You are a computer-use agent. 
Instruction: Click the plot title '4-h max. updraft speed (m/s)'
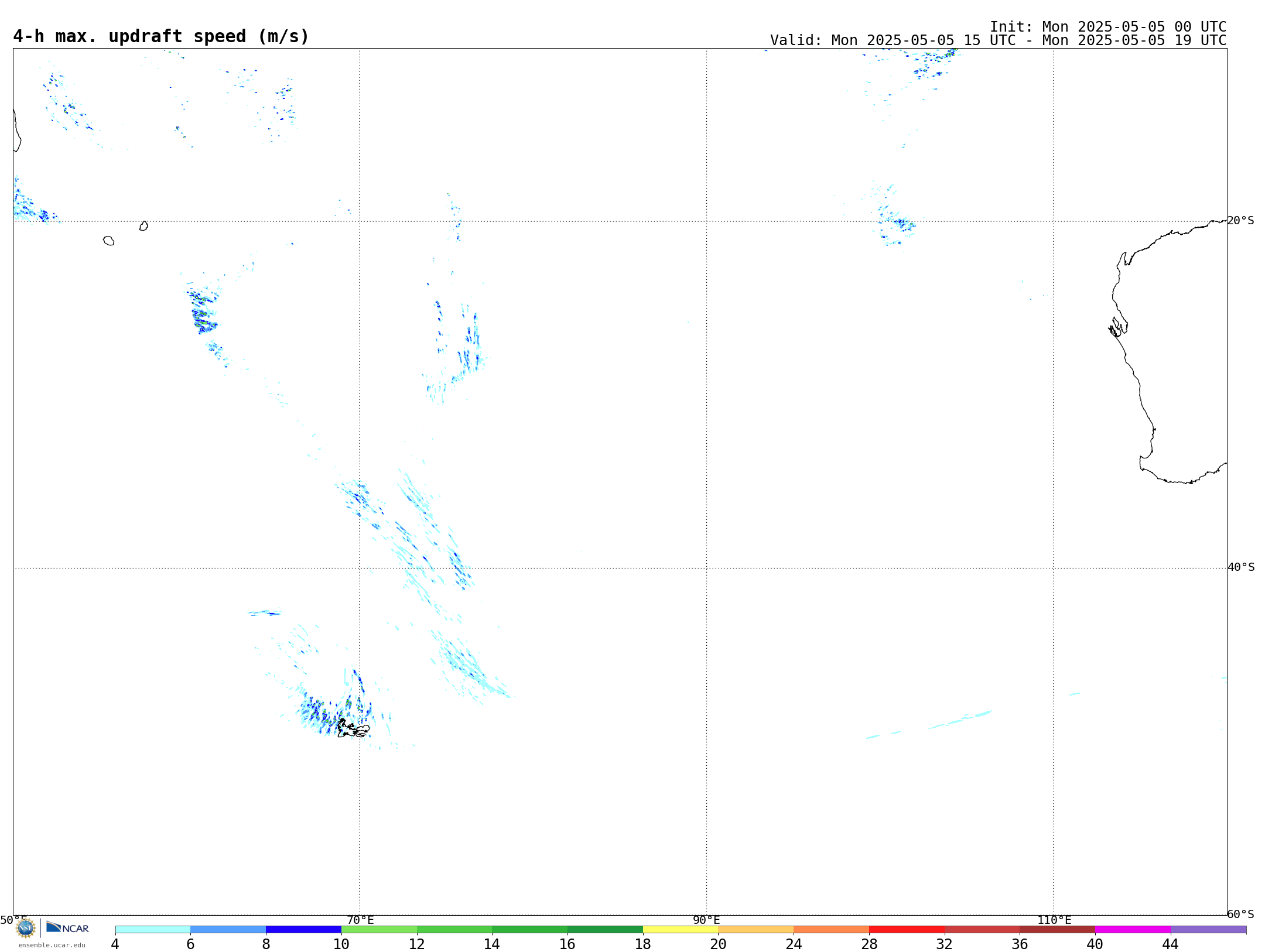[x=161, y=36]
